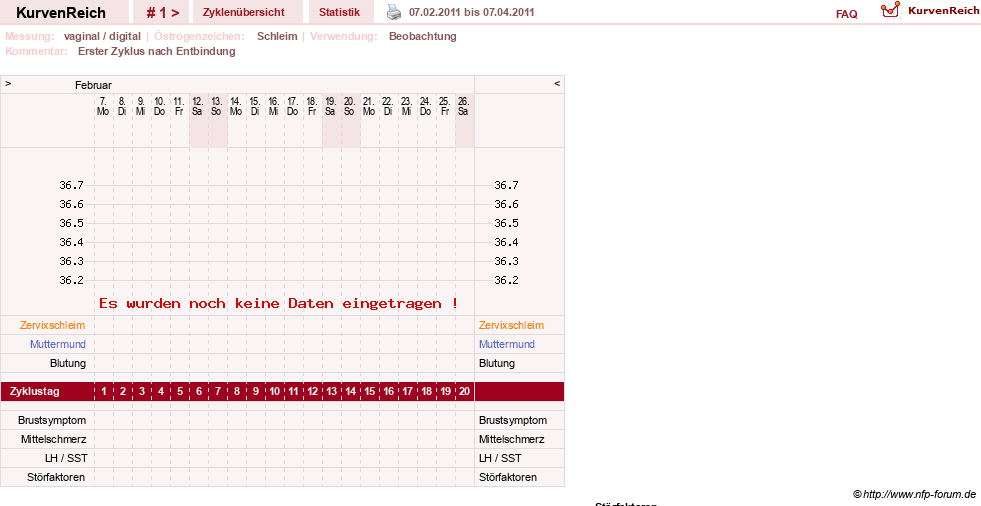Select cycle day 14

350,392
